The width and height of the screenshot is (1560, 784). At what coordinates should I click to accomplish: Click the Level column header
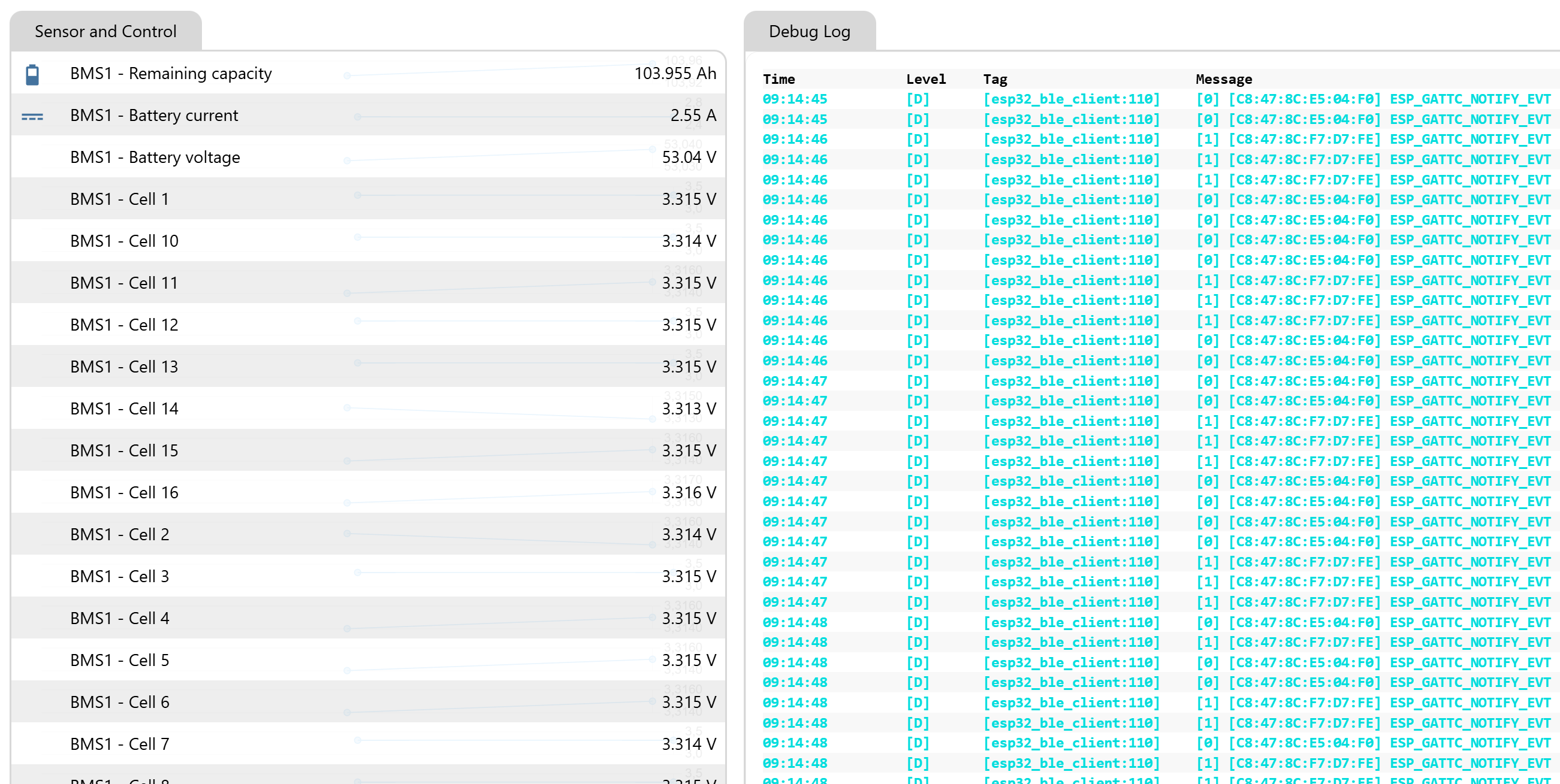(x=925, y=79)
